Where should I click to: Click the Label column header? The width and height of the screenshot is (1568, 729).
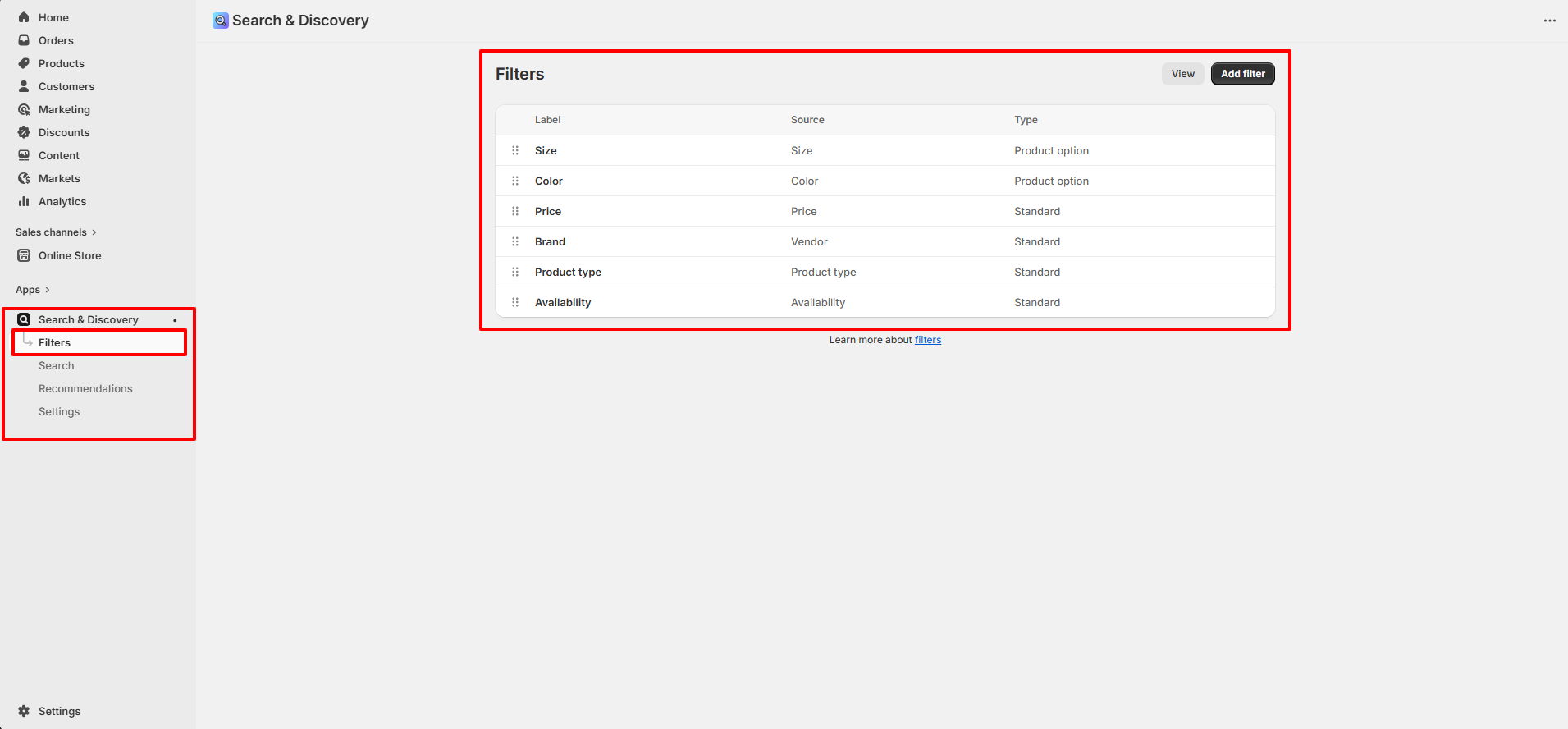[547, 120]
